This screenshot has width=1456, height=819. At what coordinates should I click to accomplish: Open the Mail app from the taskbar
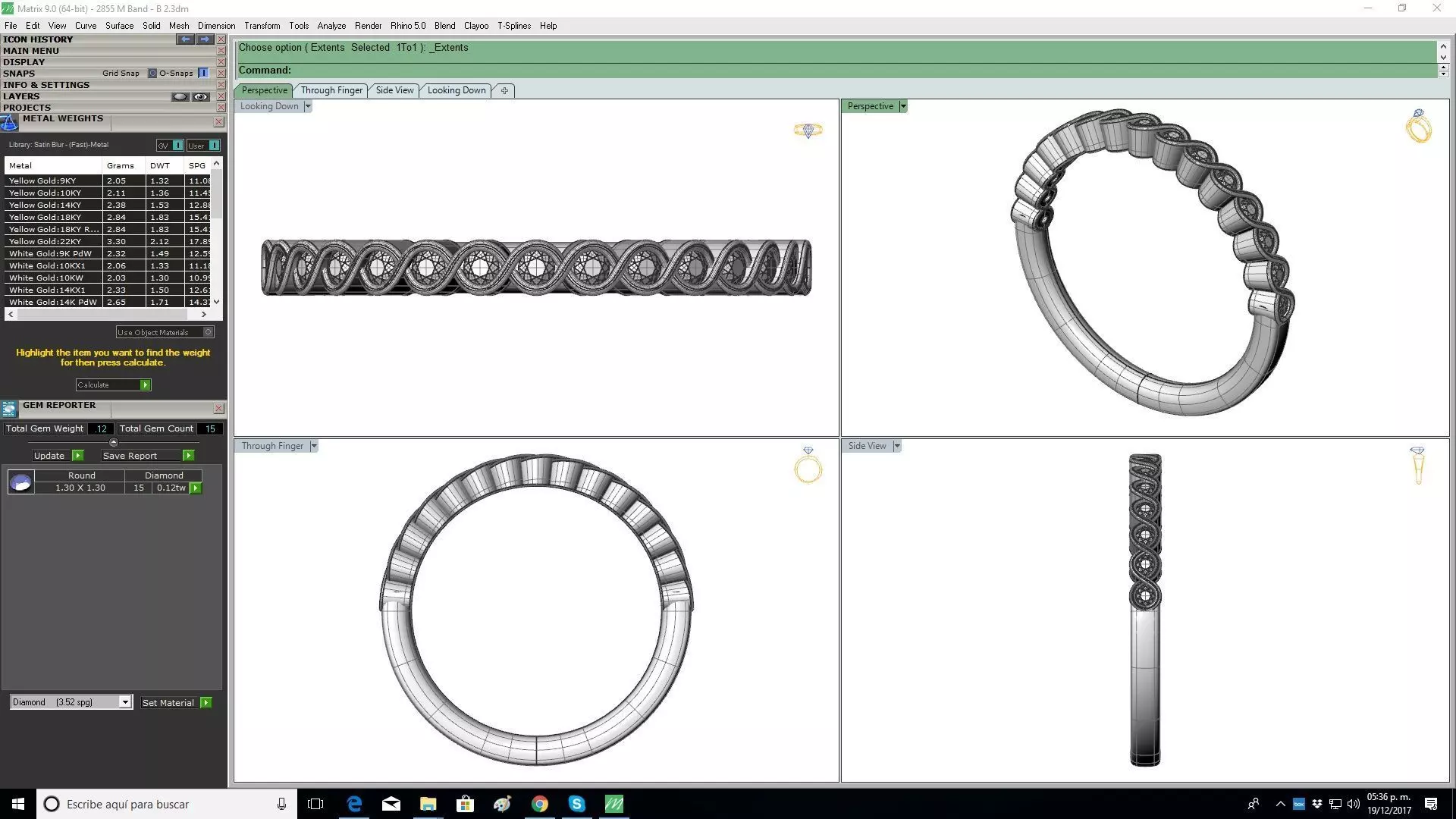391,804
